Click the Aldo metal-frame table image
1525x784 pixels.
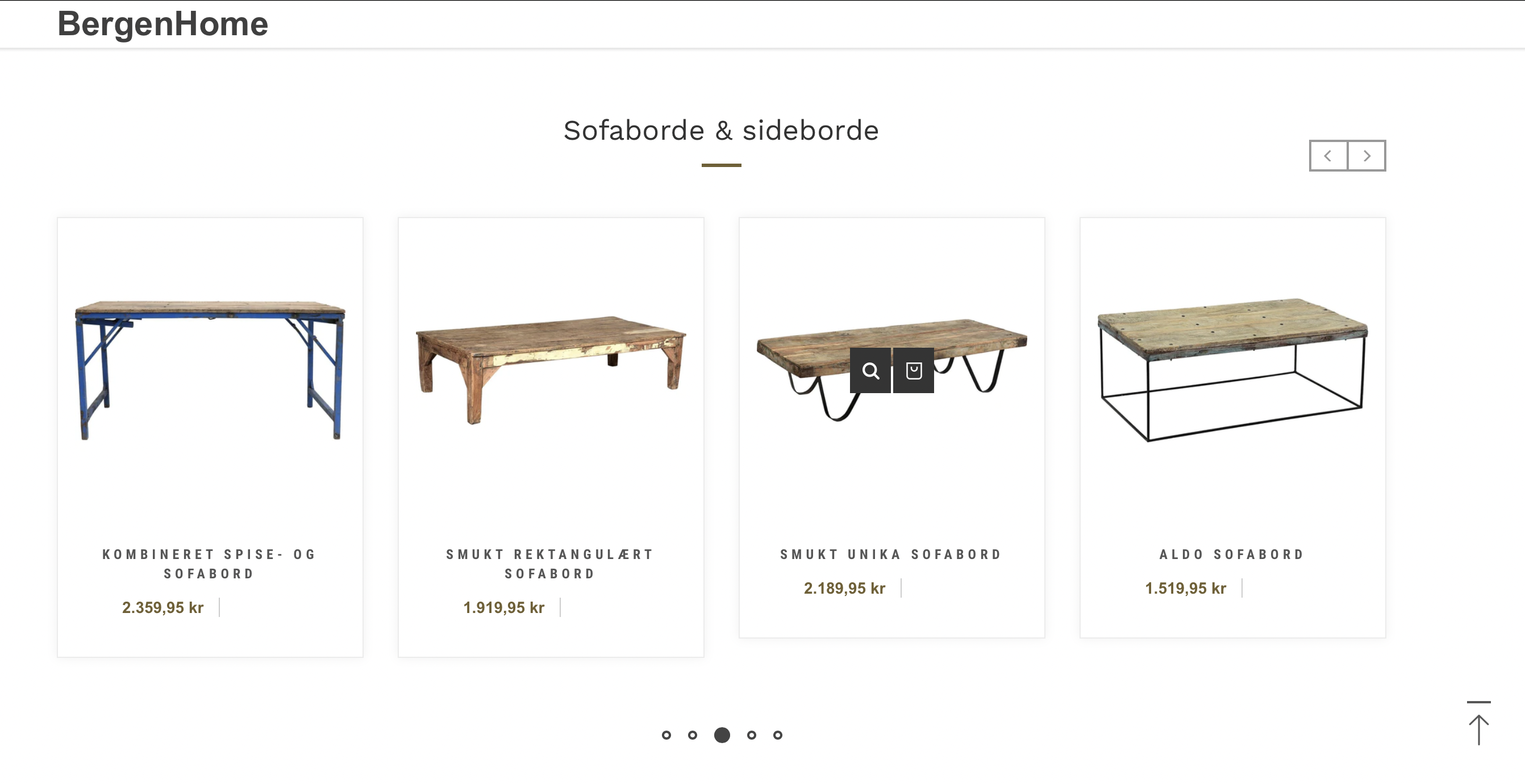(1232, 370)
